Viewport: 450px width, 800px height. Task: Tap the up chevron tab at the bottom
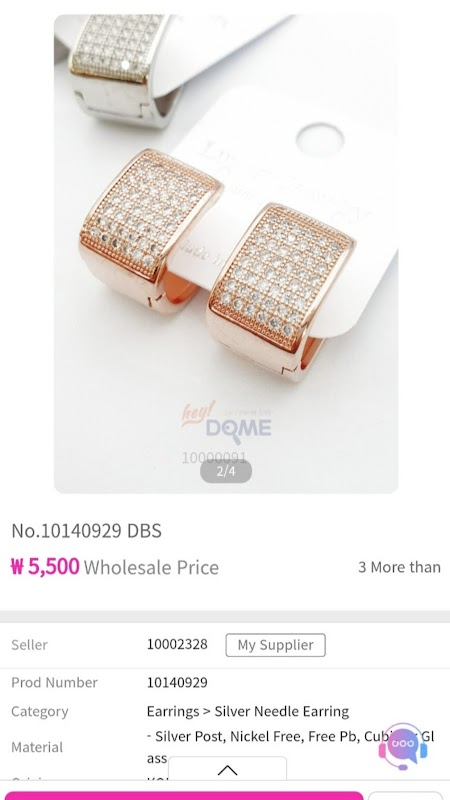pos(227,769)
